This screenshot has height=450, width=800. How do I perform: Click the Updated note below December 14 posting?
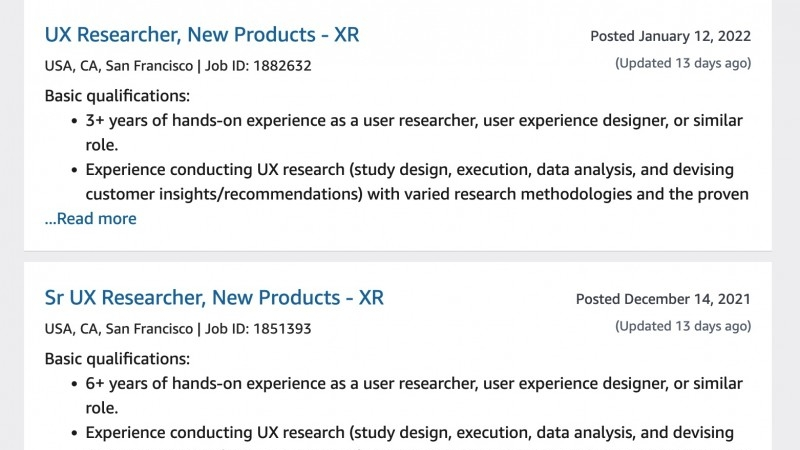click(x=683, y=326)
